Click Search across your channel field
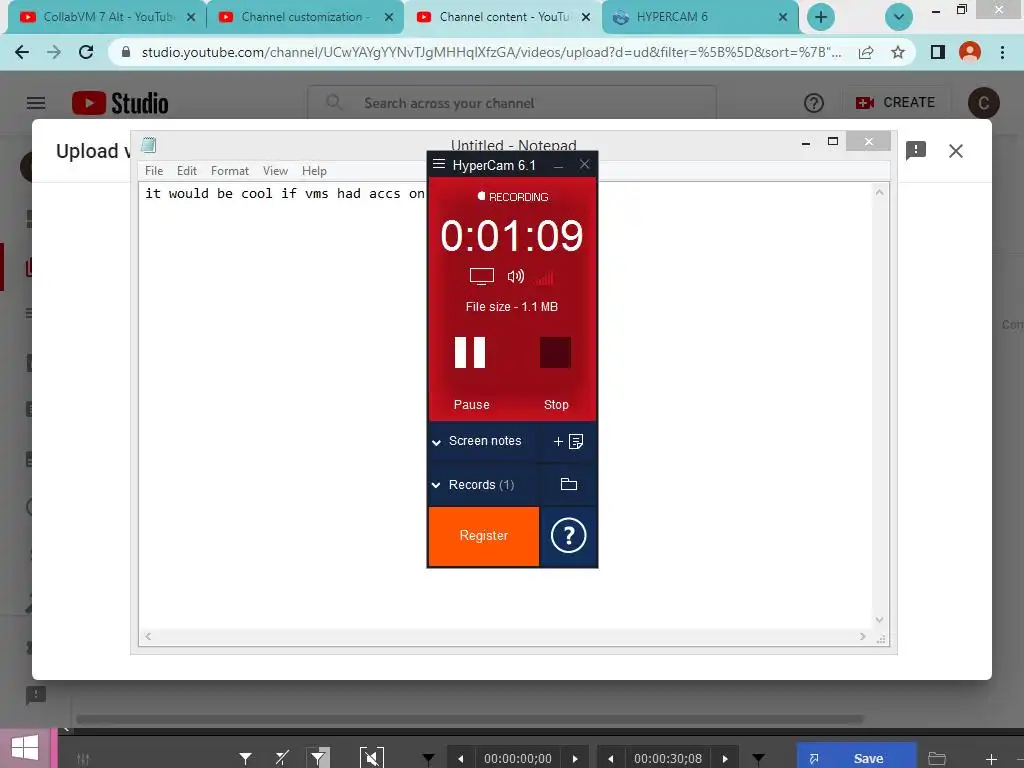This screenshot has width=1024, height=768. pos(512,103)
